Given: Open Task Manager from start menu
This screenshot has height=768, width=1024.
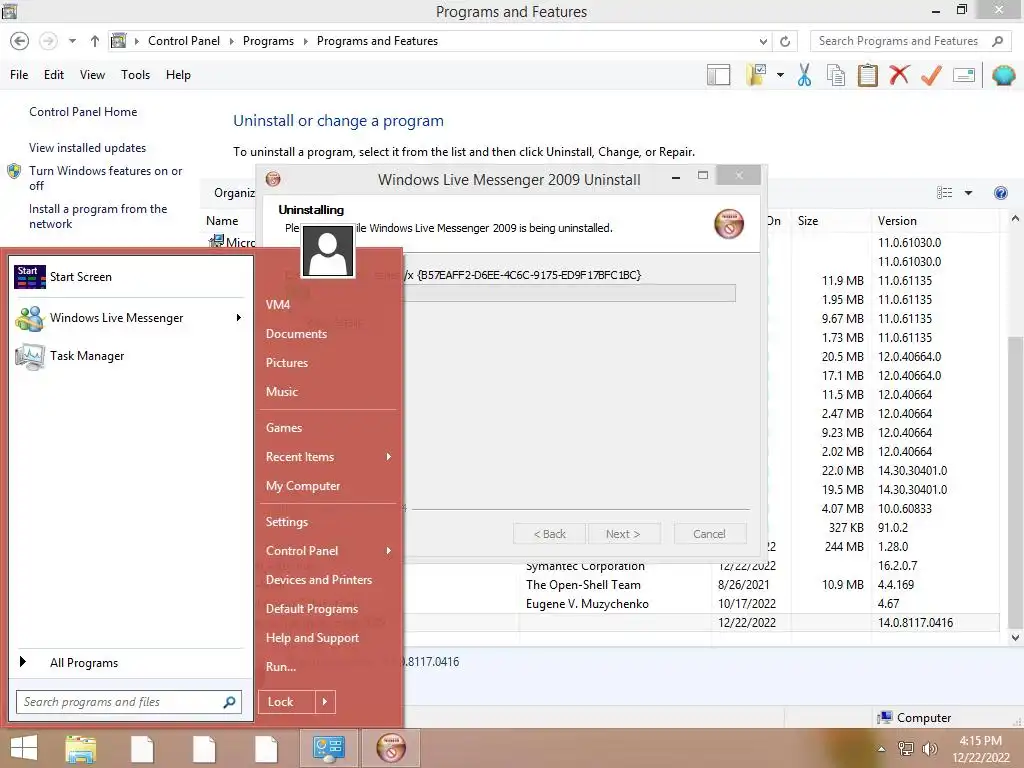Looking at the screenshot, I should [129, 356].
